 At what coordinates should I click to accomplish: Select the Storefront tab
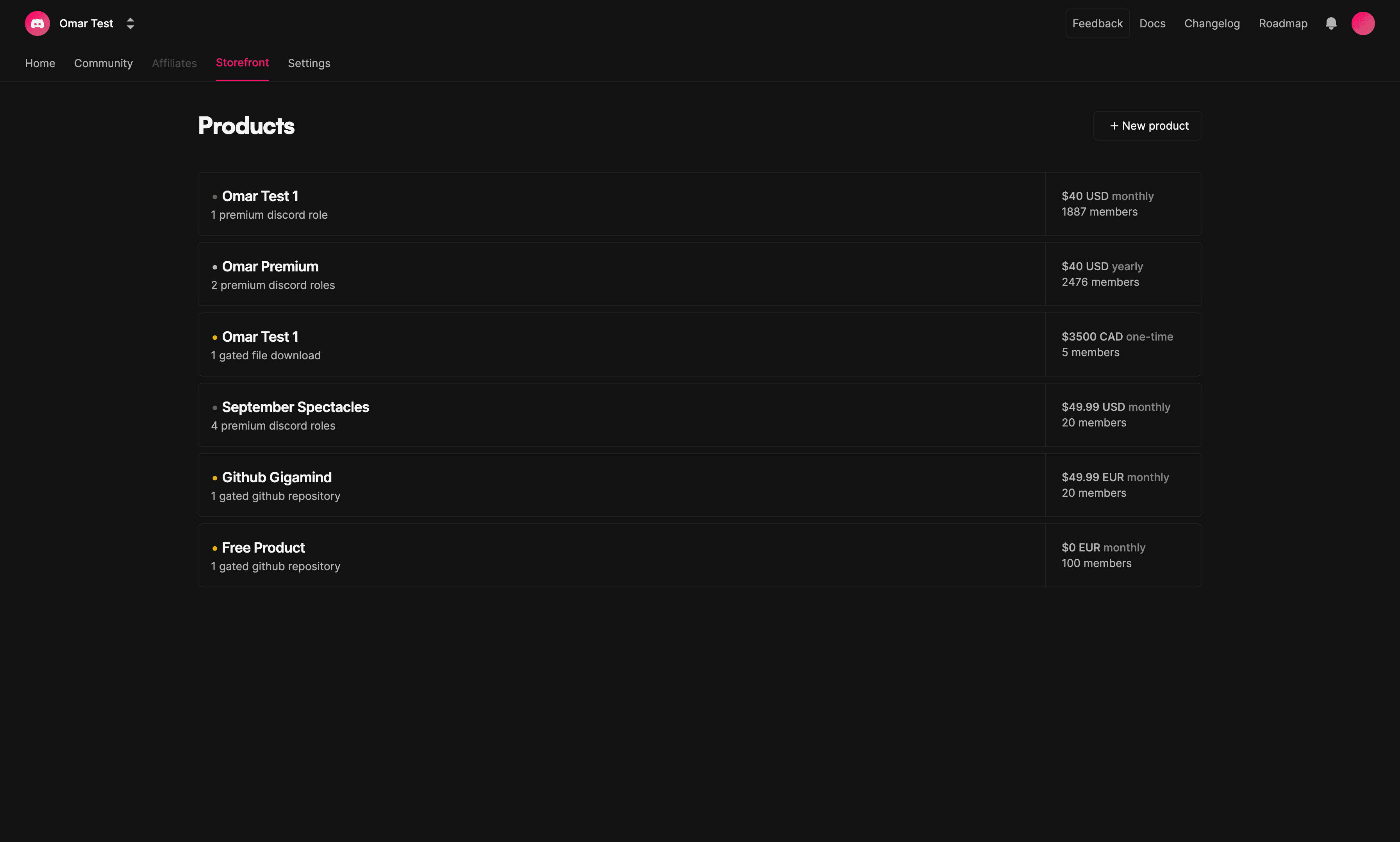242,63
